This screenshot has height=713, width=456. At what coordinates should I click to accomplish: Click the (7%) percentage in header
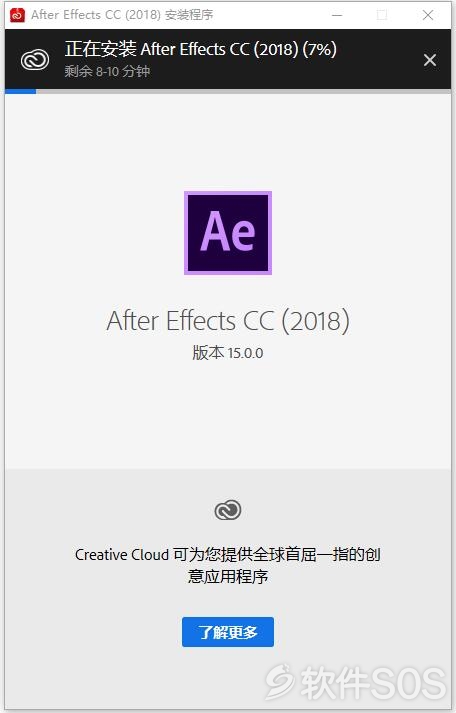point(320,50)
